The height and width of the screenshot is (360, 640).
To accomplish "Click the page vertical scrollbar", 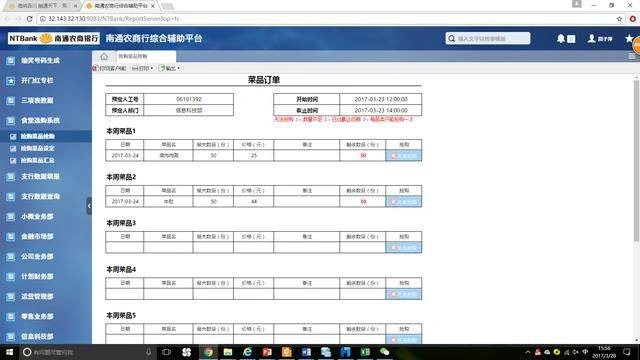I will tap(636, 160).
